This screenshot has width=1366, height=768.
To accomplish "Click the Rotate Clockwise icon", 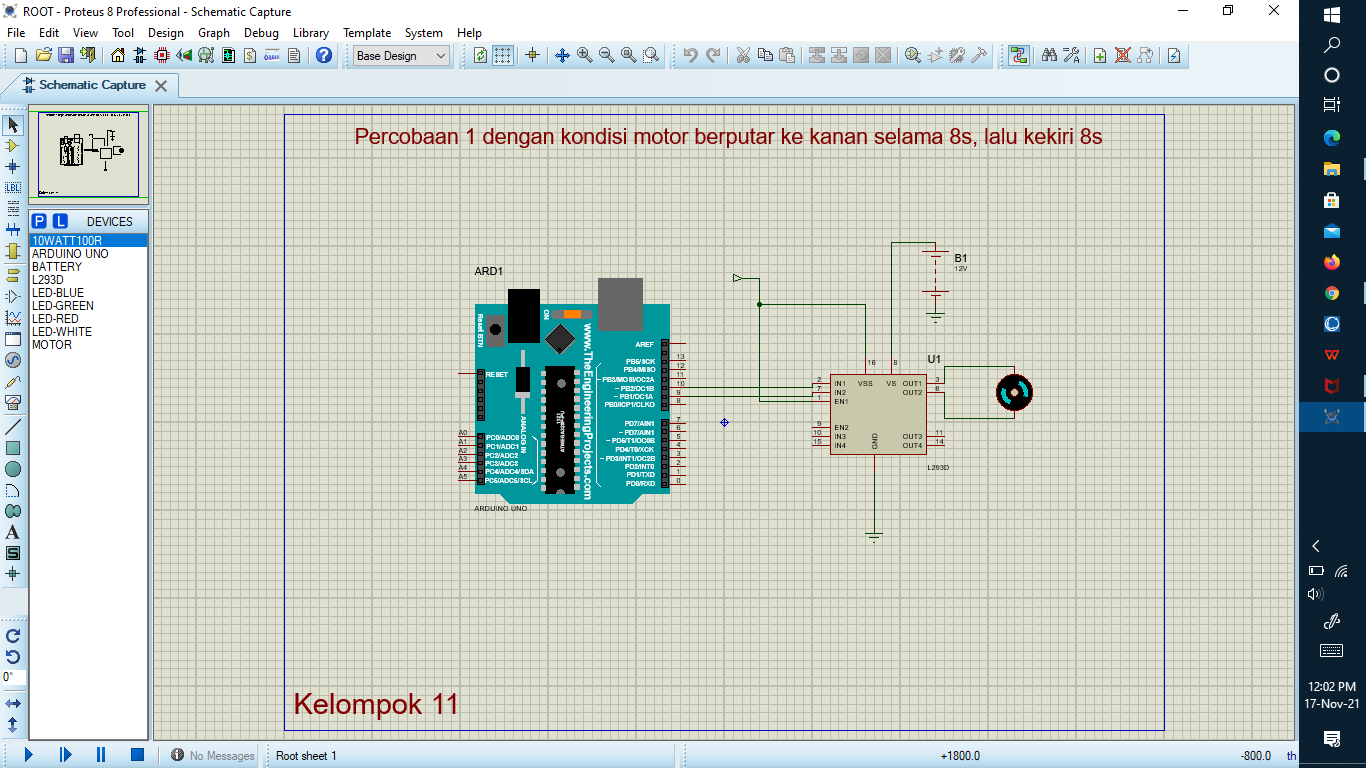I will click(13, 635).
